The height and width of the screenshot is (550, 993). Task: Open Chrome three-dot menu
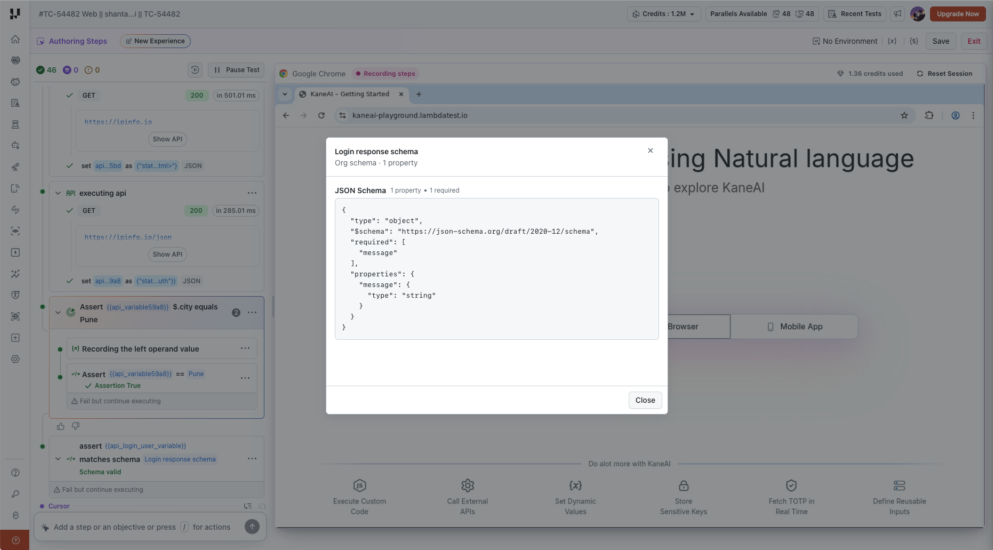pos(973,115)
